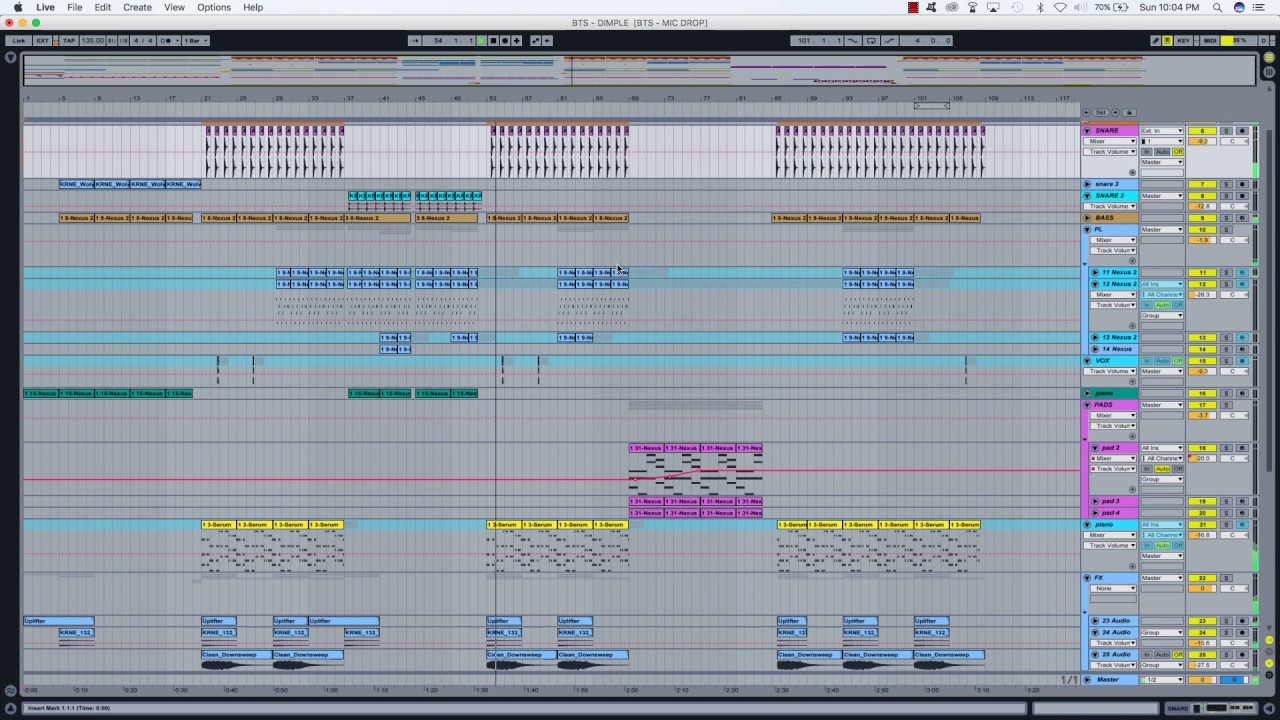This screenshot has height=720, width=1280.
Task: Set SNARE monitoring to In
Action: click(x=1147, y=152)
